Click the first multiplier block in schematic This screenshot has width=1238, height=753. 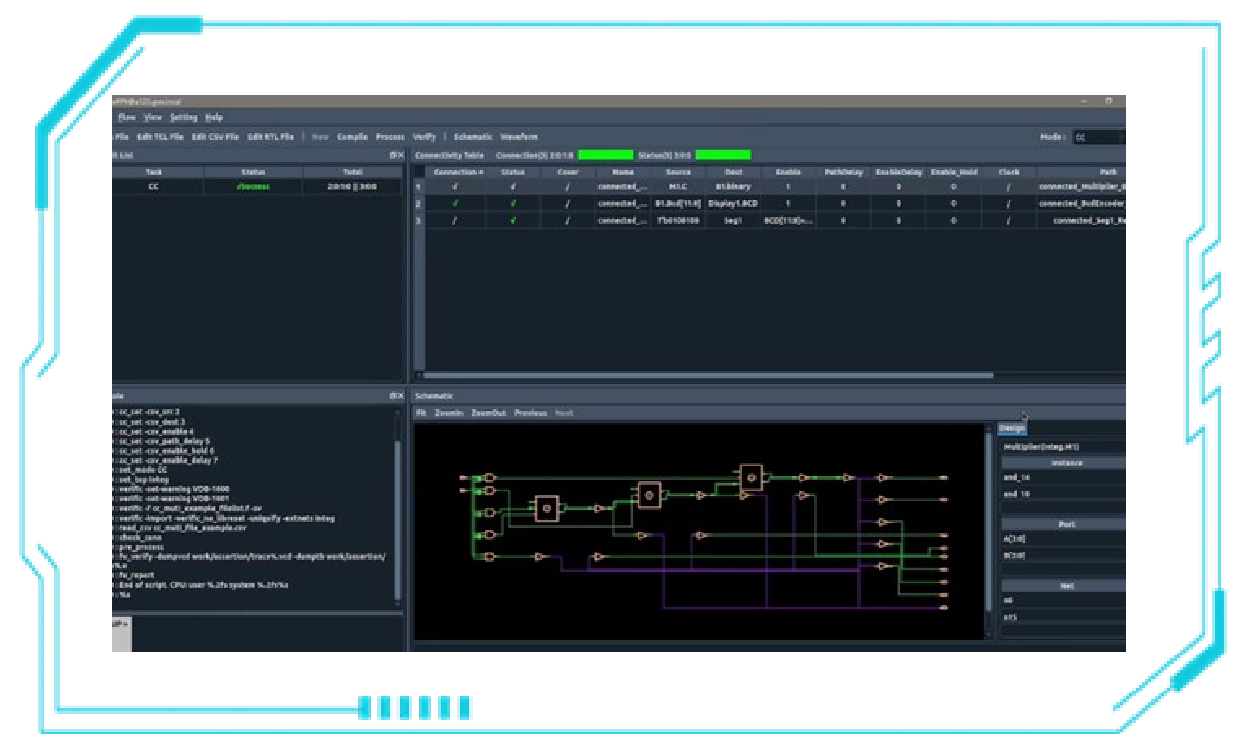[x=546, y=508]
